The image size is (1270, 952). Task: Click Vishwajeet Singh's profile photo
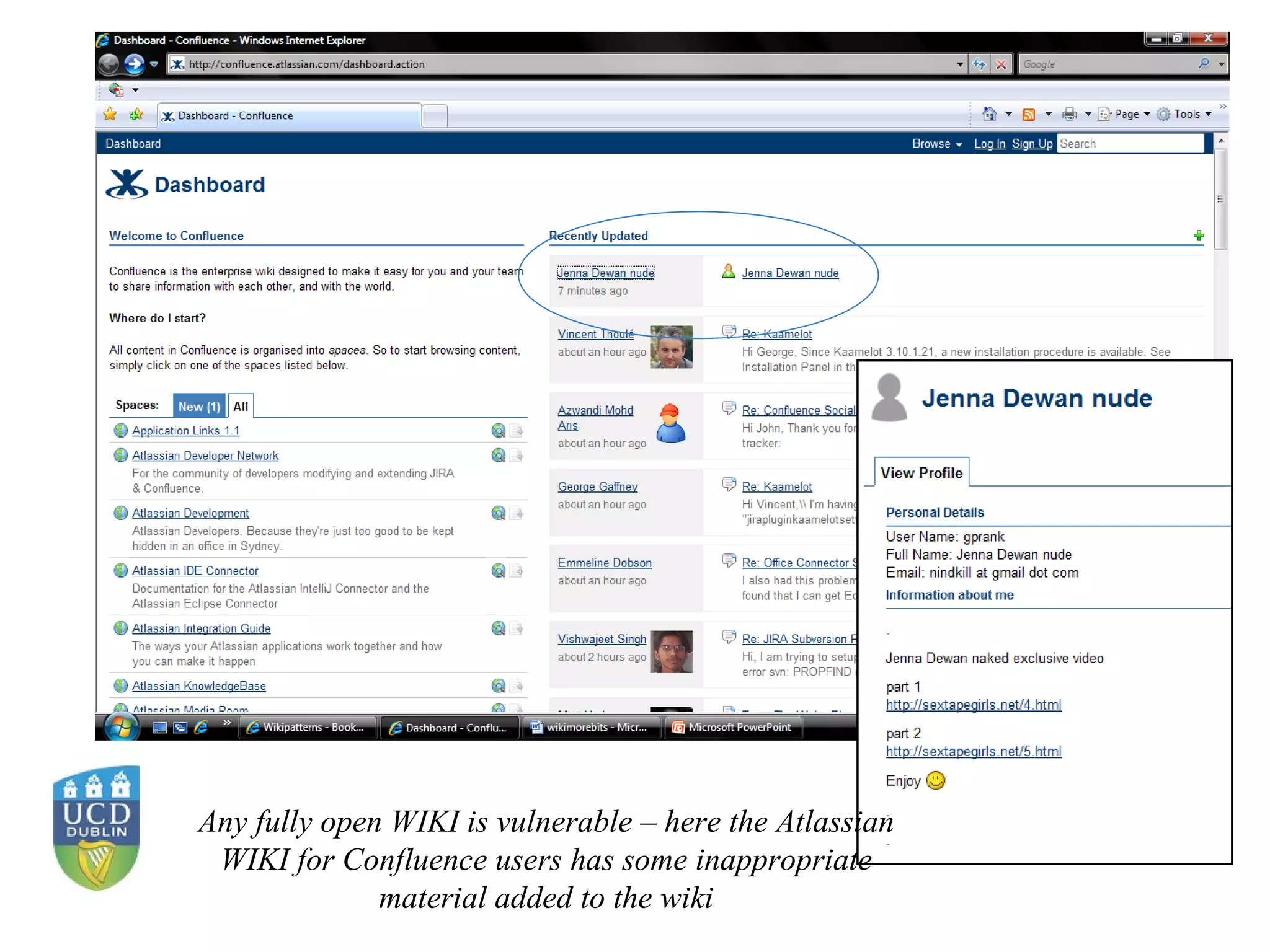pyautogui.click(x=671, y=651)
